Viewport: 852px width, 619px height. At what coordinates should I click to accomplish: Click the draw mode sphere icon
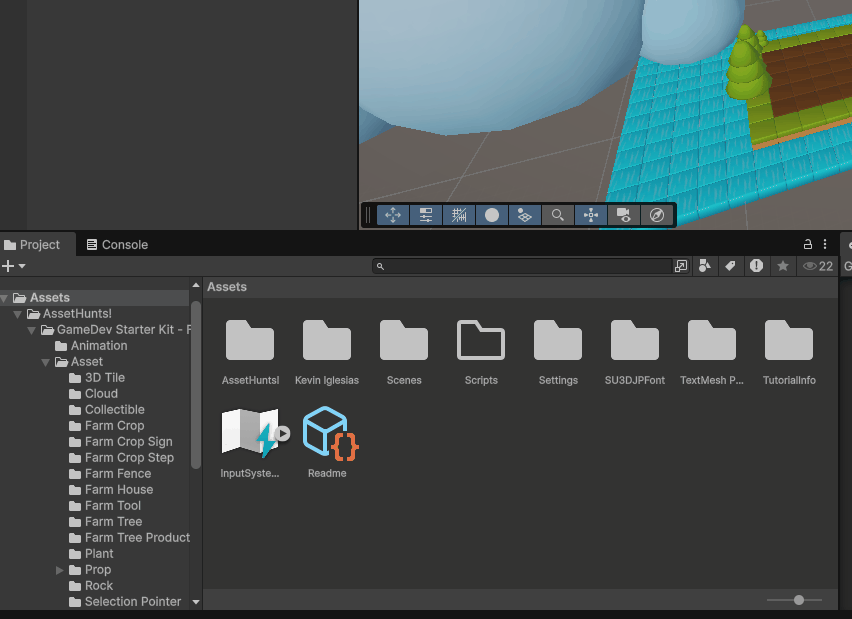[x=492, y=215]
